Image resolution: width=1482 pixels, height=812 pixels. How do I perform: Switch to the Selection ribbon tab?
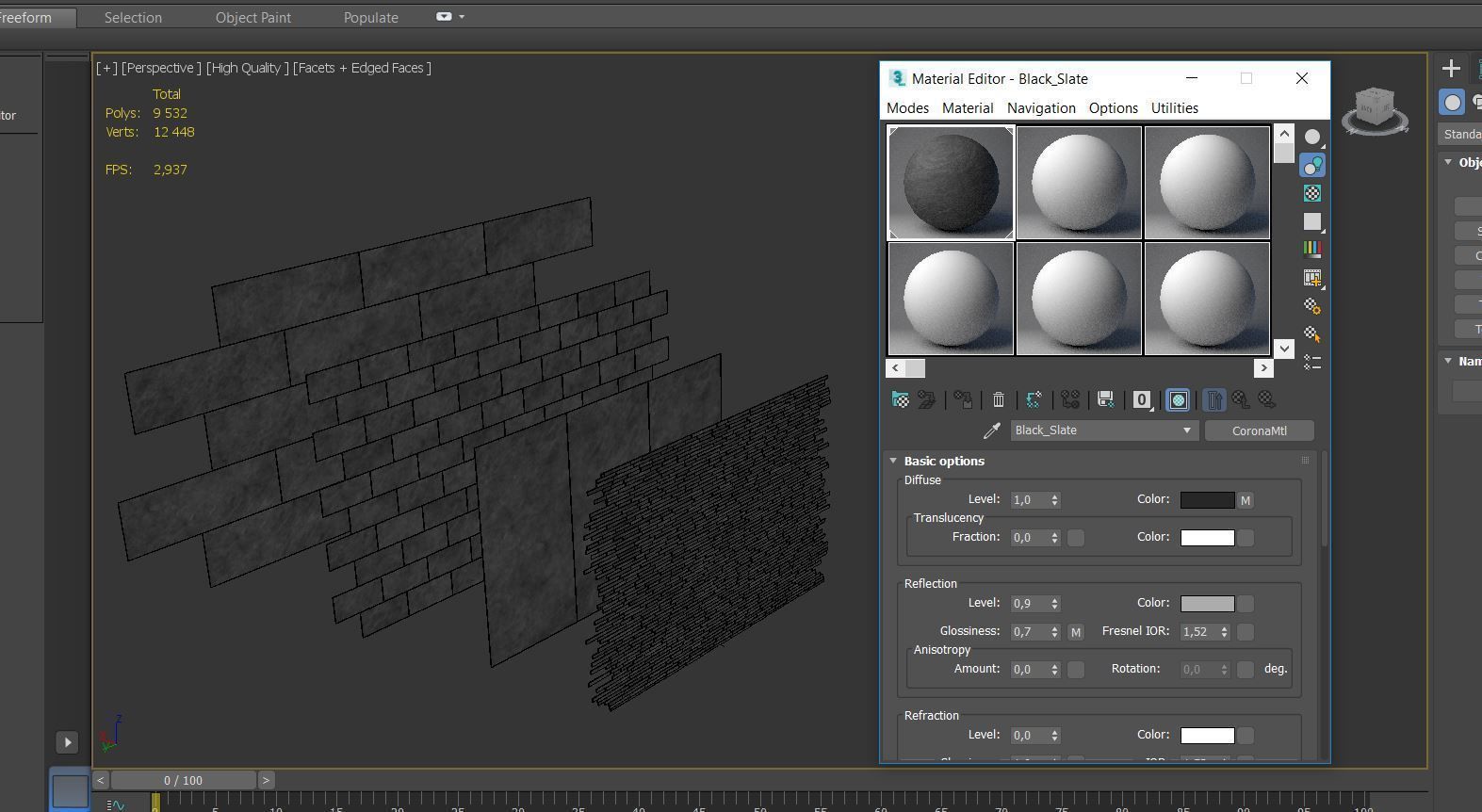coord(133,17)
